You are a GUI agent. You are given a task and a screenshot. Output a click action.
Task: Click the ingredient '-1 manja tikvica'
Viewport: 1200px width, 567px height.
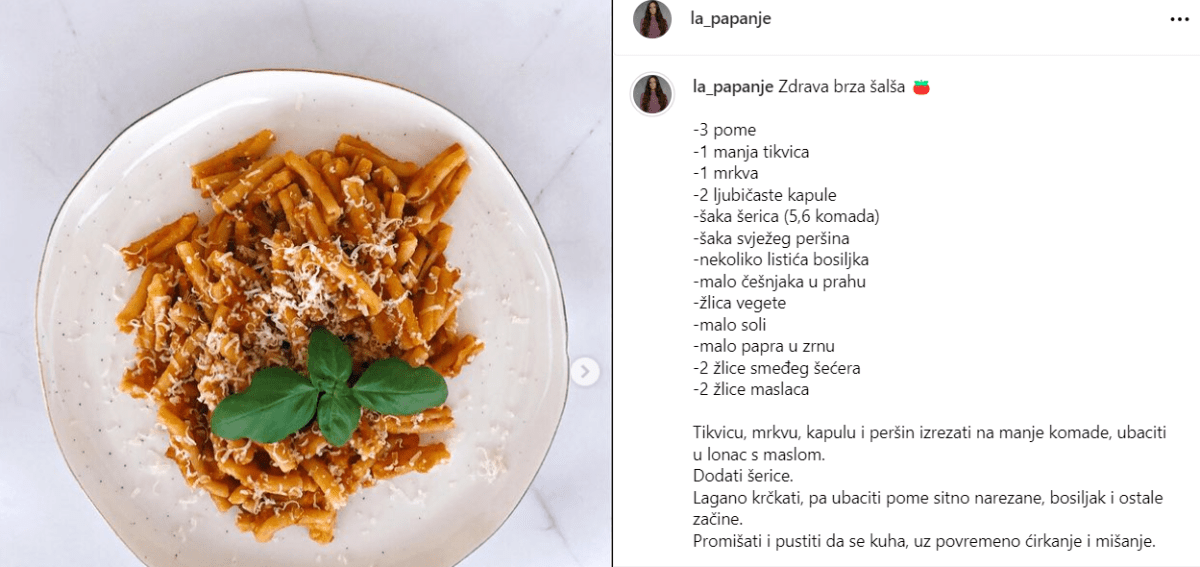[x=750, y=152]
